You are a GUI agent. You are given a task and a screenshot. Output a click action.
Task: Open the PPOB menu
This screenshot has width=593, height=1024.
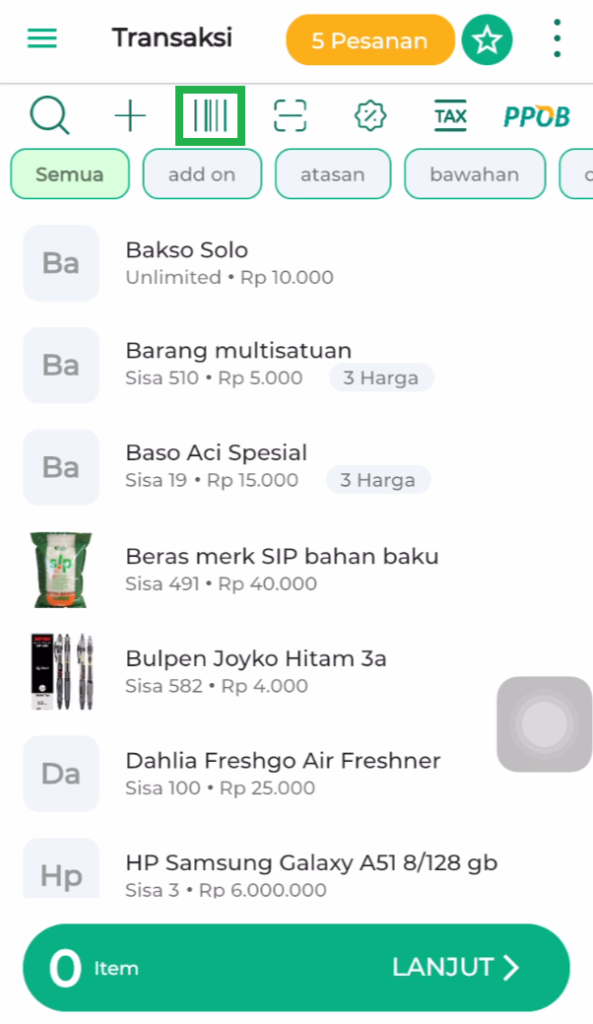536,114
